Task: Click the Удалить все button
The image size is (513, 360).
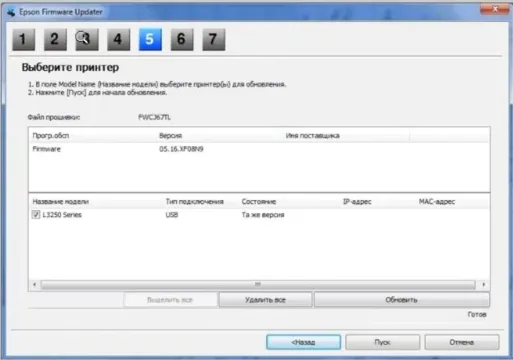Action: click(x=265, y=300)
